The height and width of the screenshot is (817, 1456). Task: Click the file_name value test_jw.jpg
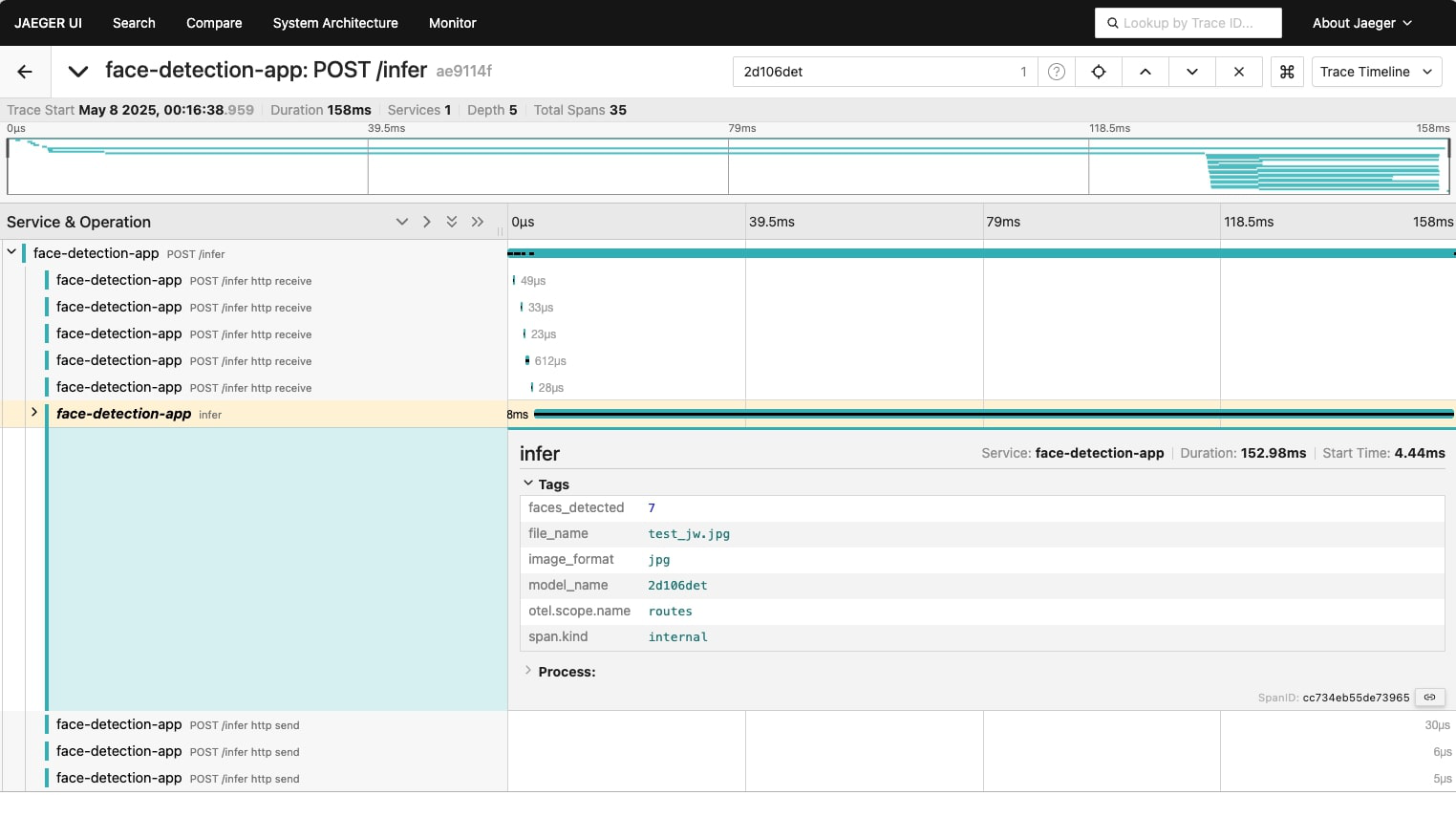(x=689, y=534)
